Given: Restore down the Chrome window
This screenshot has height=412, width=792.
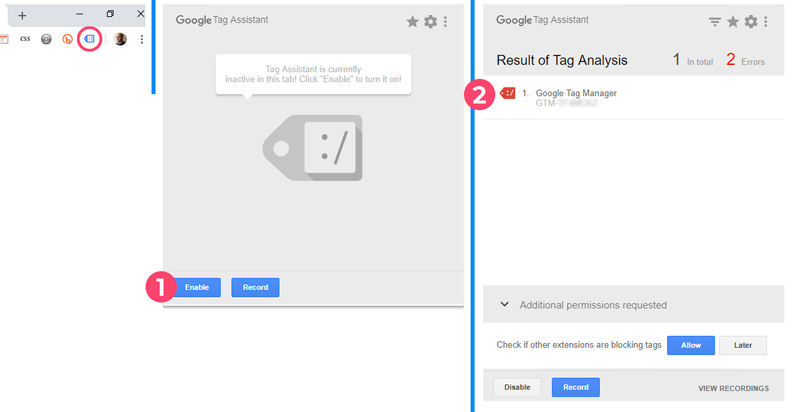Looking at the screenshot, I should coord(110,14).
